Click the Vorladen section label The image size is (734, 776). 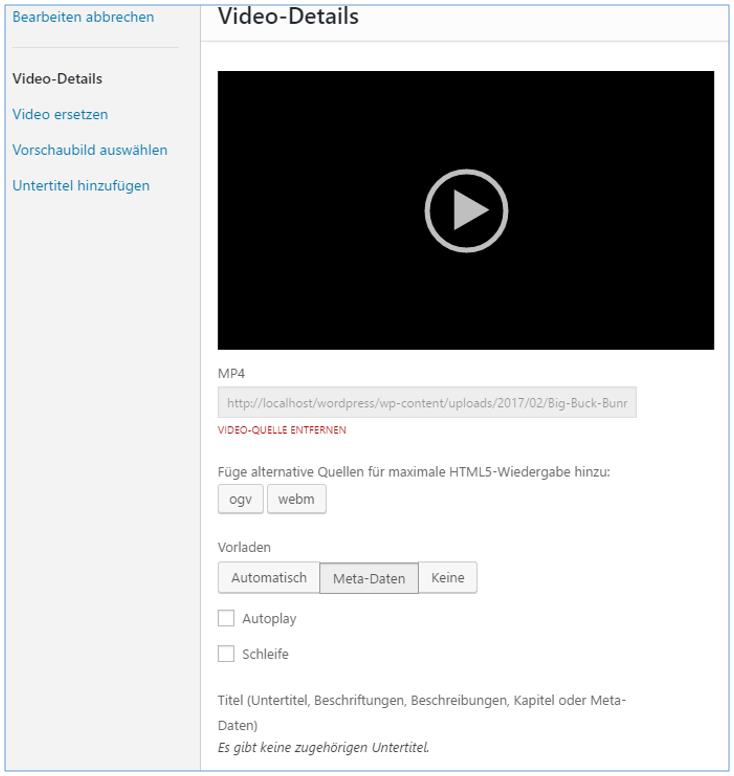[x=244, y=548]
